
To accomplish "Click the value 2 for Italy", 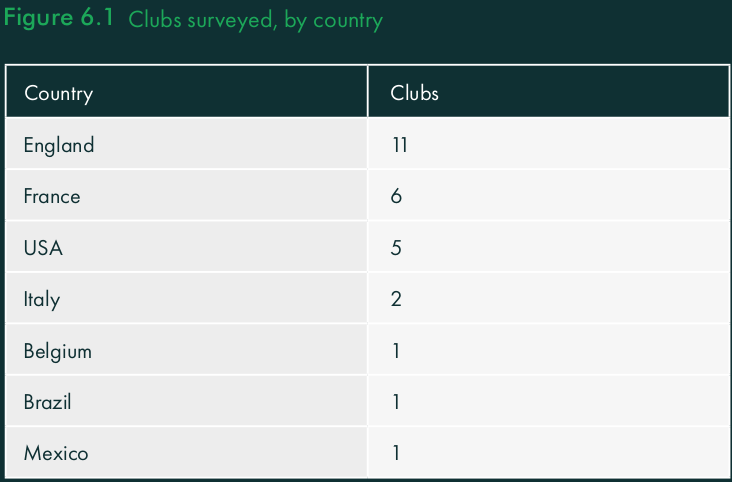I will (396, 299).
